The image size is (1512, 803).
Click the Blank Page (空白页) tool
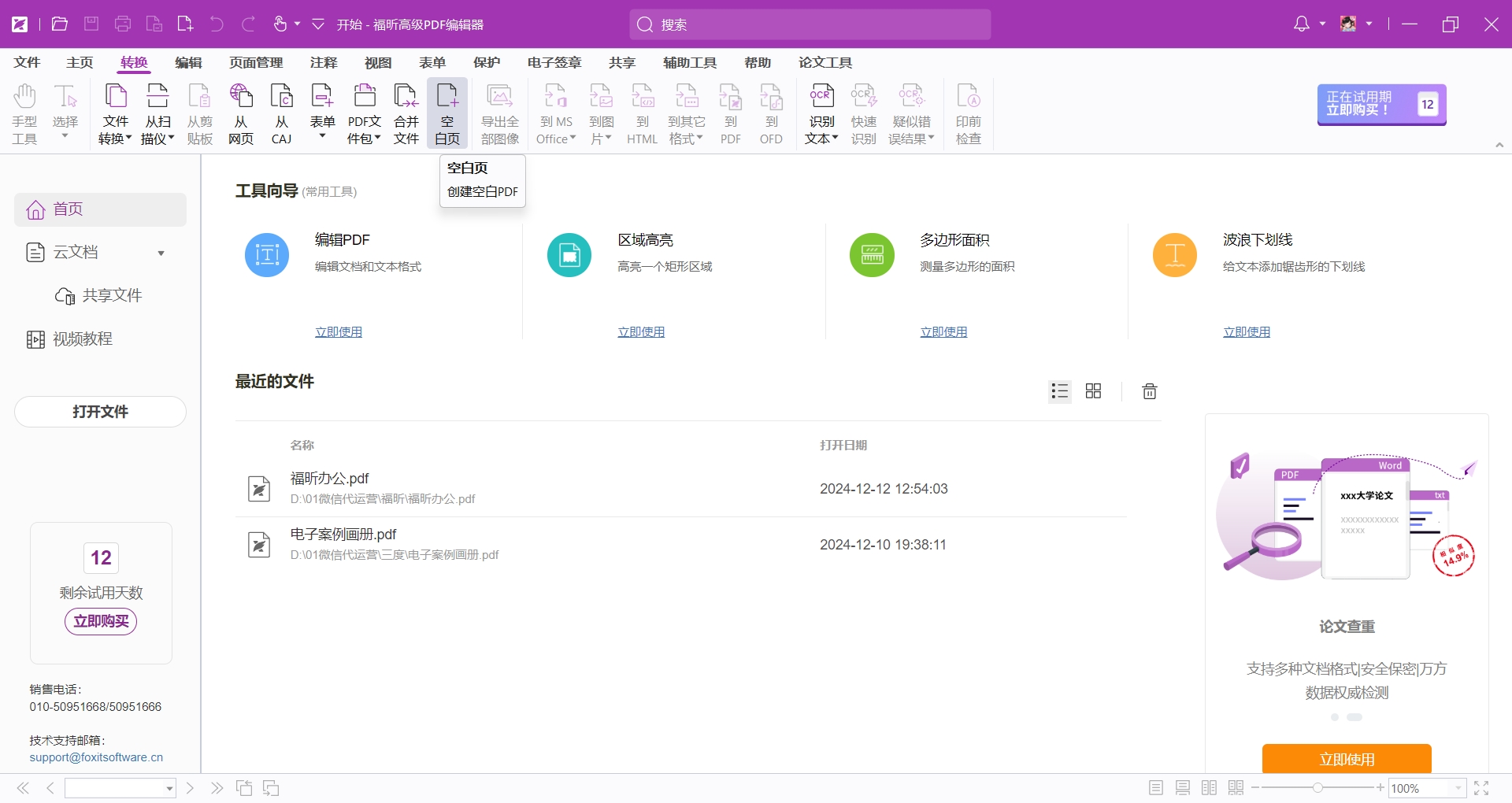pyautogui.click(x=447, y=114)
